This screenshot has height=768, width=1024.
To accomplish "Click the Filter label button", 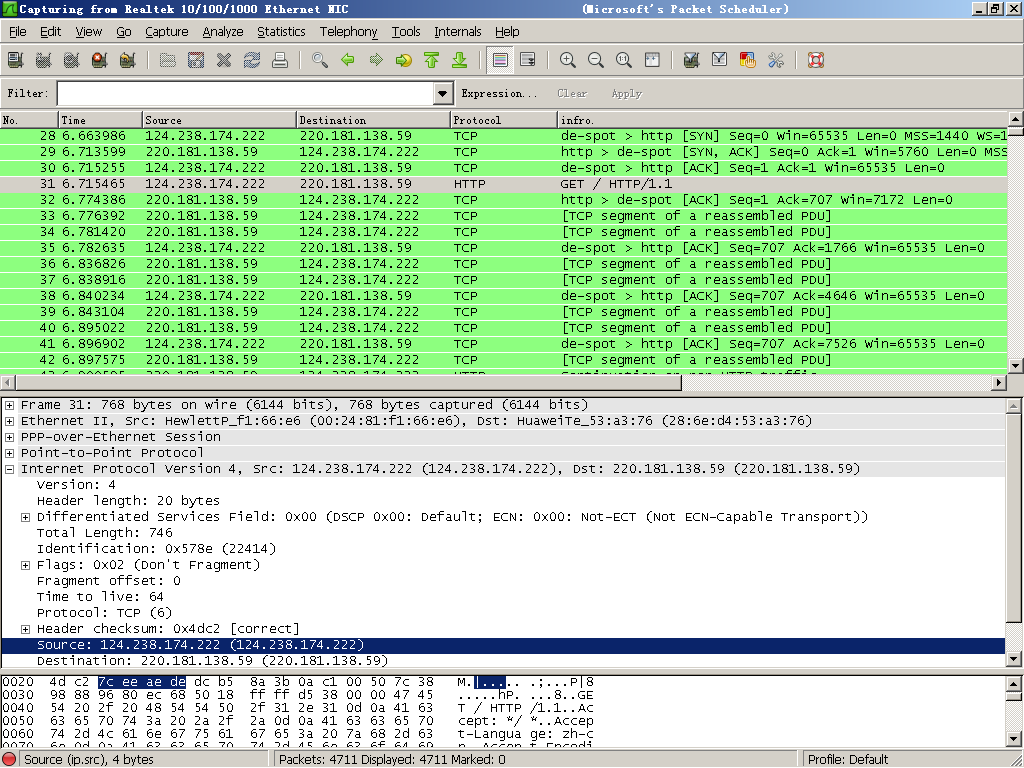I will (x=27, y=93).
